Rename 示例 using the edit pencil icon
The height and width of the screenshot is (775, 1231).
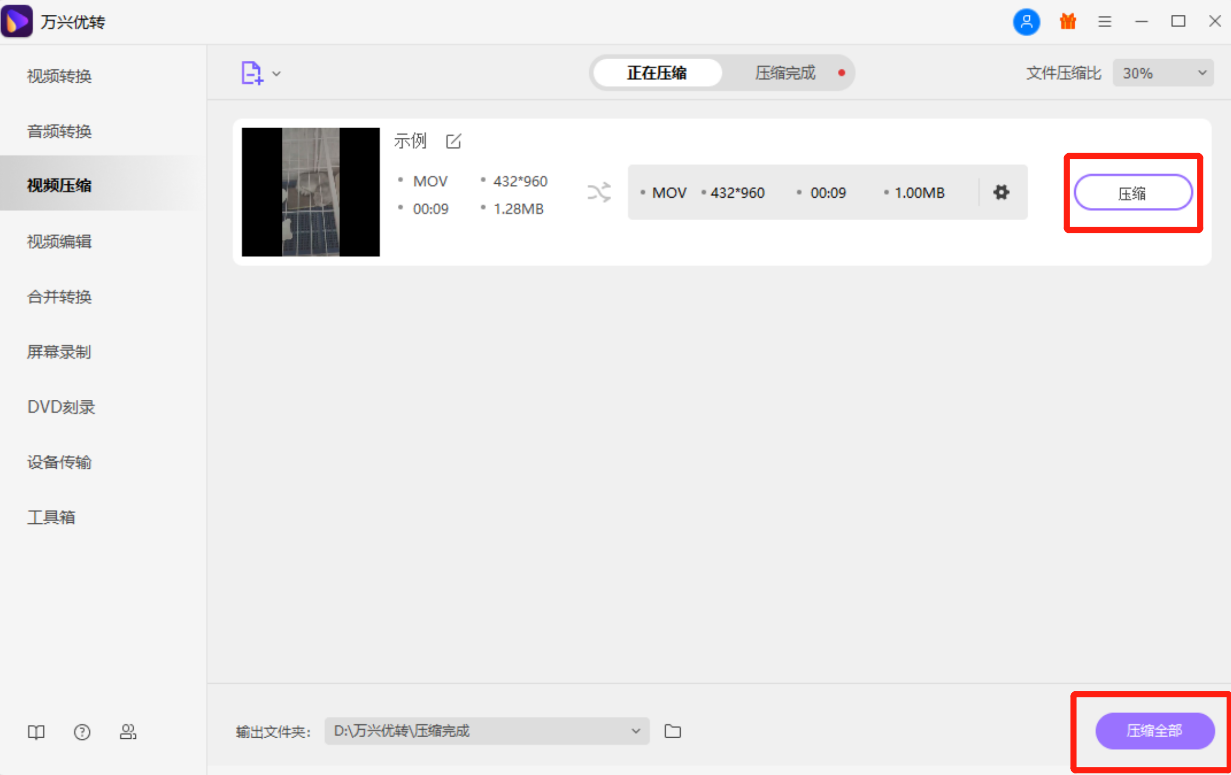[453, 141]
